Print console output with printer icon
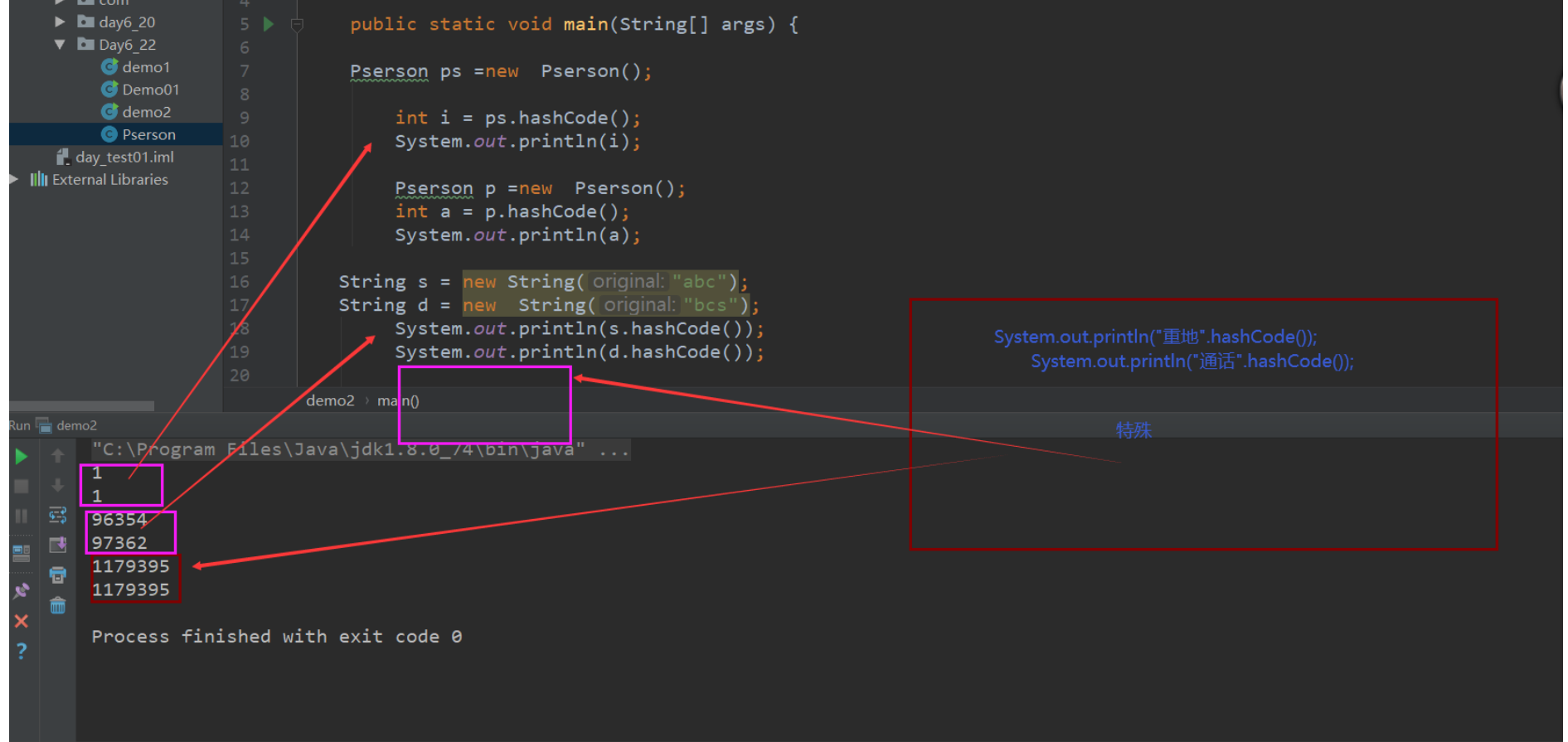Viewport: 1568px width, 742px height. 58,575
